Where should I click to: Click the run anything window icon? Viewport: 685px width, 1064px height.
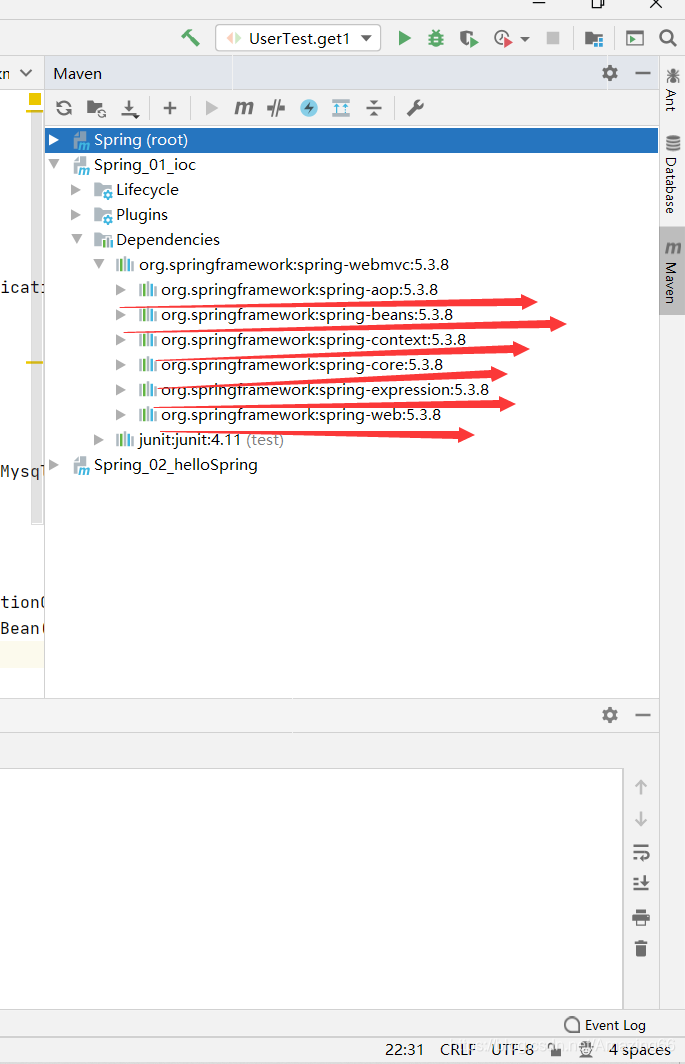tap(635, 39)
